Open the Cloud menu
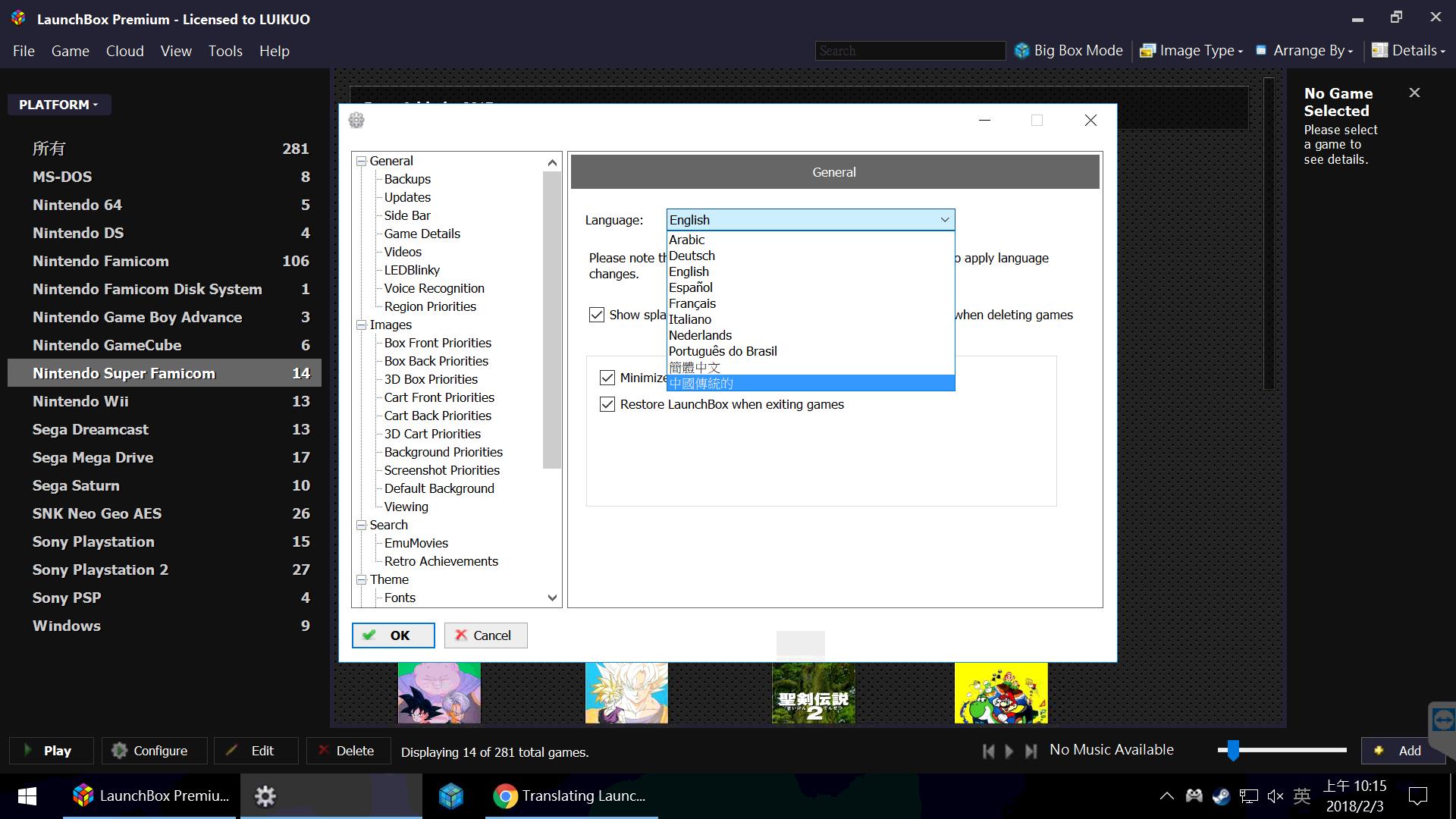Screen dimensions: 1456x819 tap(125, 51)
